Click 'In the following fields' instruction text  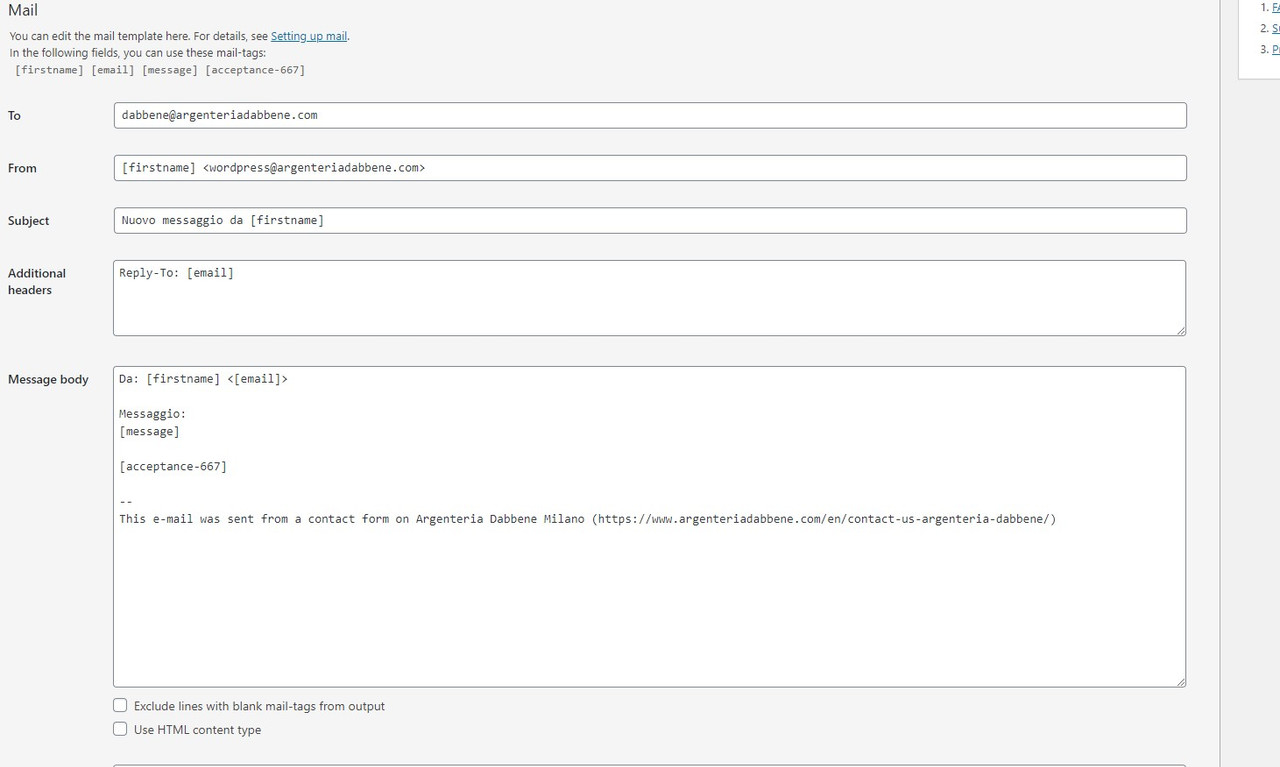[x=138, y=53]
